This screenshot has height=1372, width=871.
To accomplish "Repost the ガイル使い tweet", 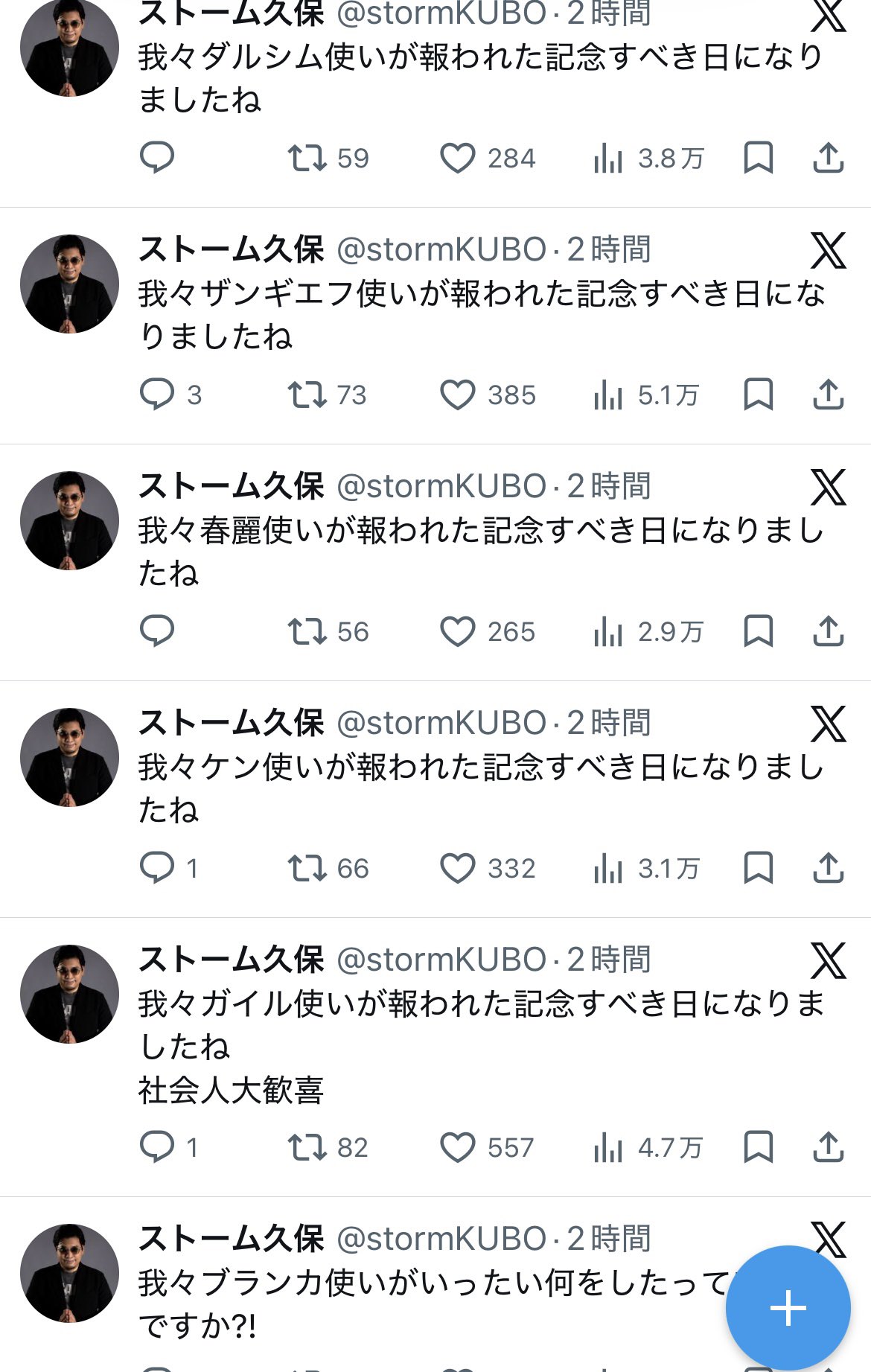I will coord(307,1147).
